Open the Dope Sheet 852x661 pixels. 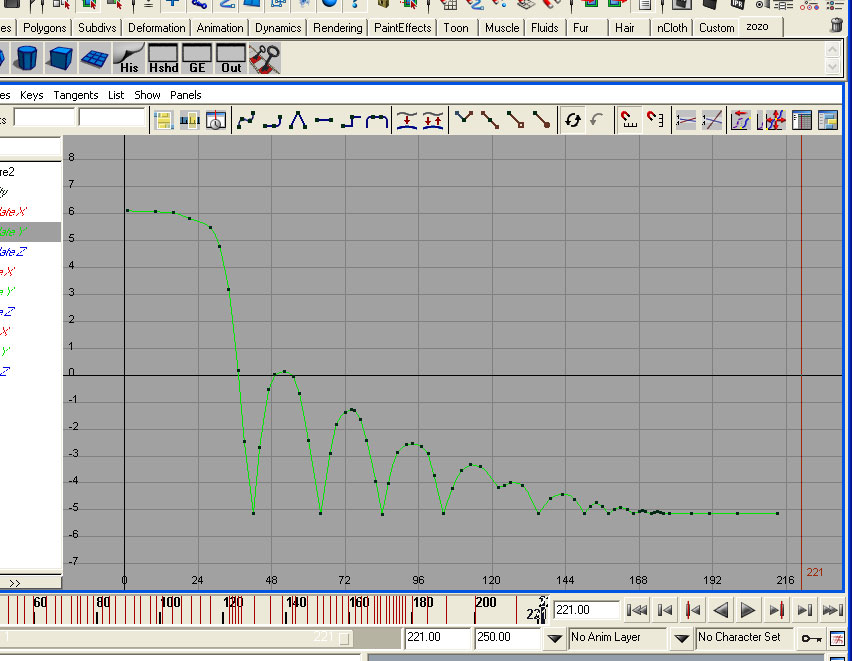pyautogui.click(x=802, y=120)
